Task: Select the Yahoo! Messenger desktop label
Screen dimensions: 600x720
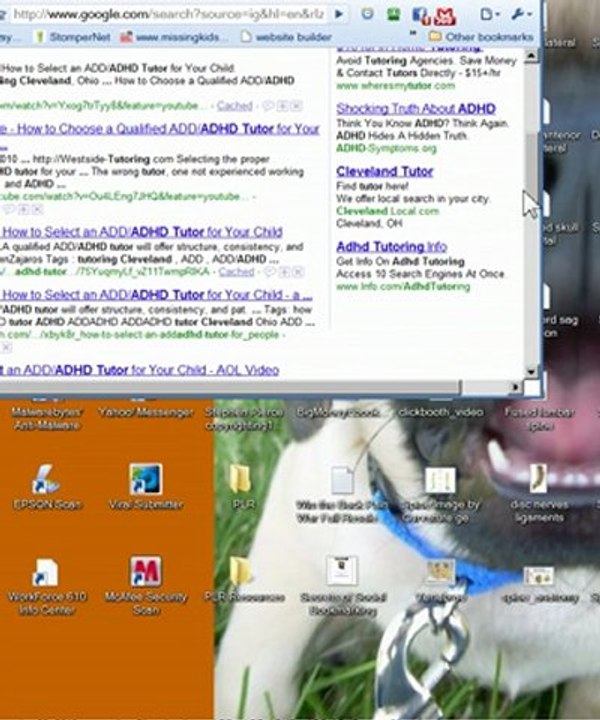Action: point(146,412)
